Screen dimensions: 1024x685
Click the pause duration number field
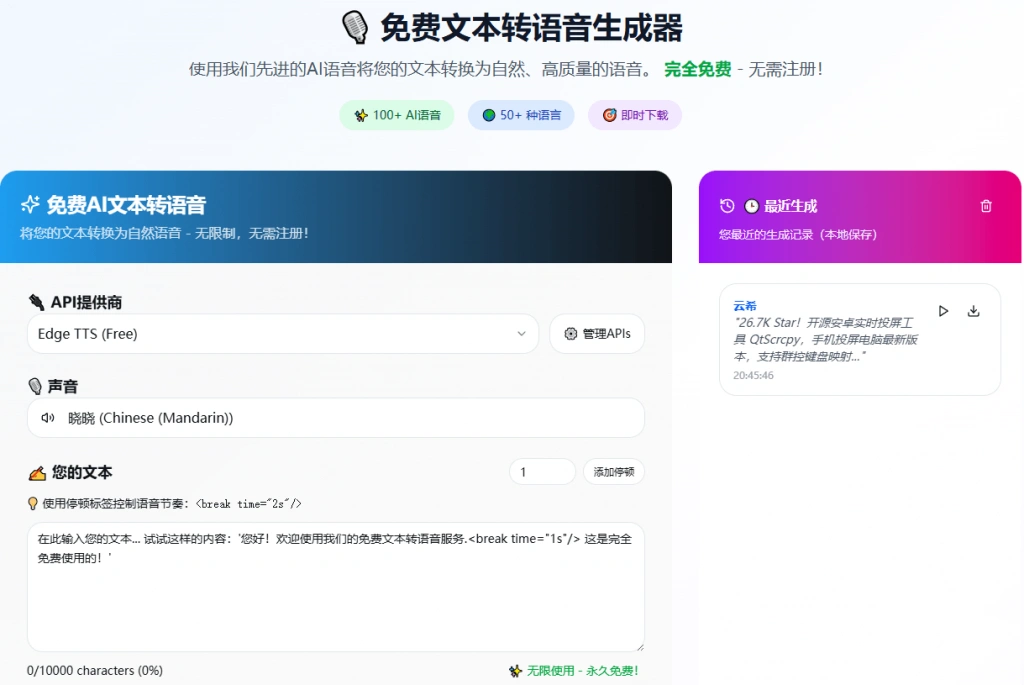point(541,471)
